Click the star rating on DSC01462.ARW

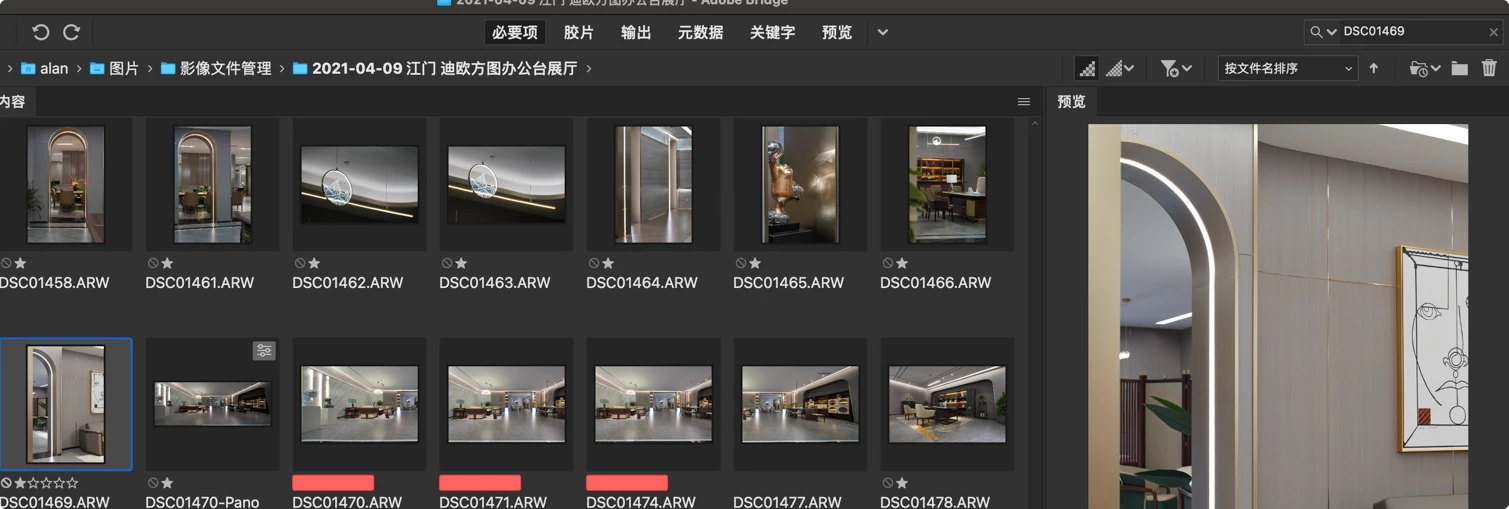coord(314,263)
